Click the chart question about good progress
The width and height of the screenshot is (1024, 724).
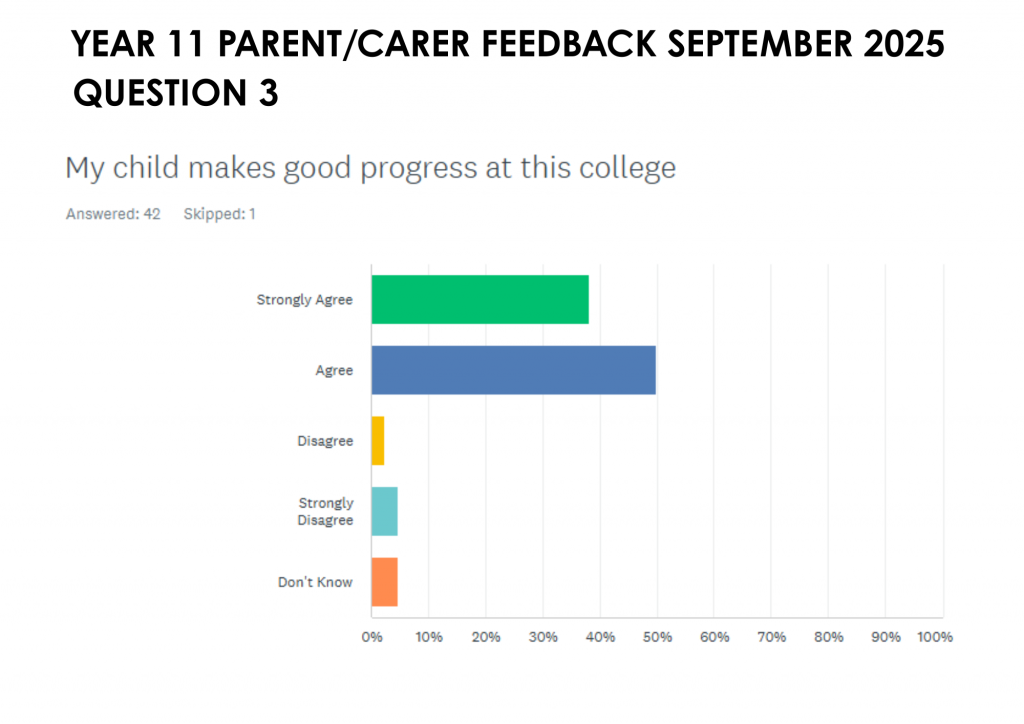pyautogui.click(x=370, y=167)
